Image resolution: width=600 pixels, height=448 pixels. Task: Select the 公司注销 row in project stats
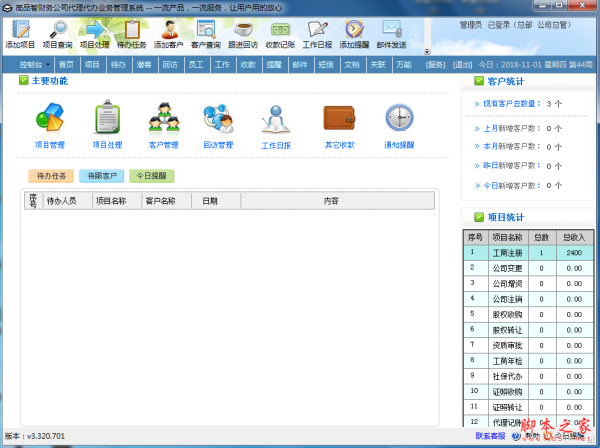pyautogui.click(x=528, y=299)
